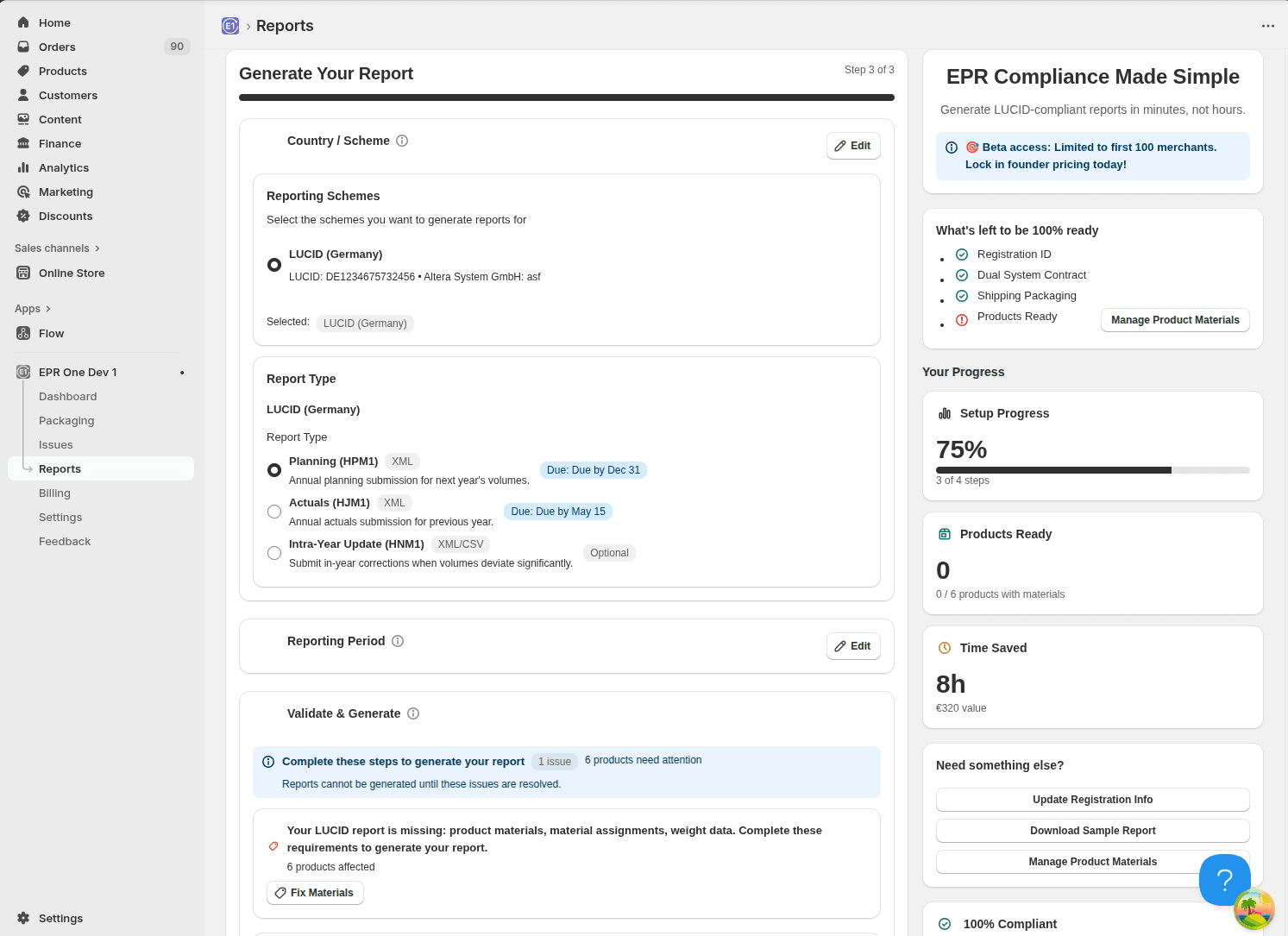Screen dimensions: 1288x936
Task: Click the Fix Materials button
Action: [315, 893]
